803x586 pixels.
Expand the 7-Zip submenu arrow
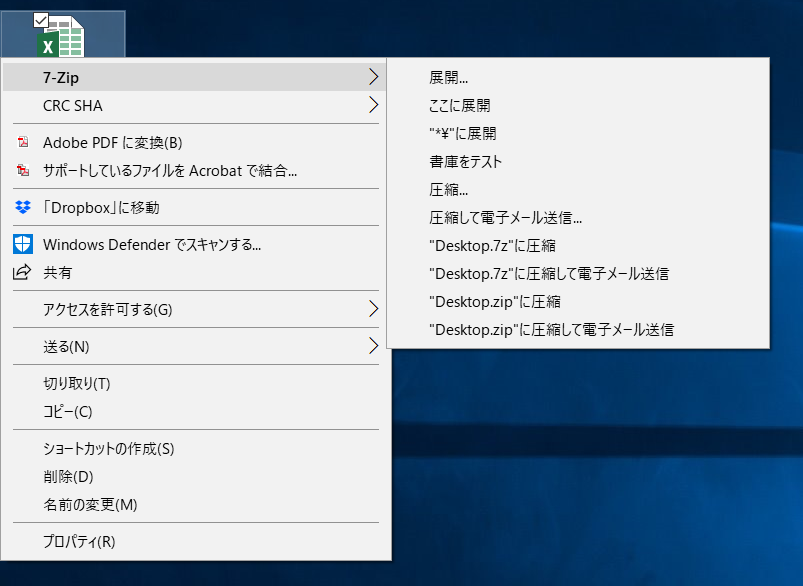click(375, 76)
